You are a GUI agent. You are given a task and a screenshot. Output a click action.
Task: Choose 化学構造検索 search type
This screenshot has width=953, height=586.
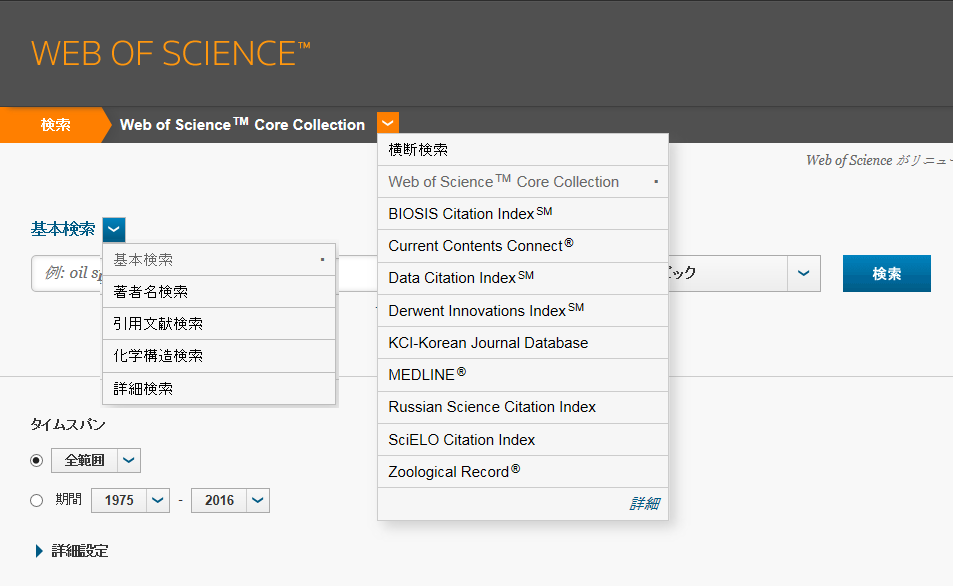(x=219, y=356)
